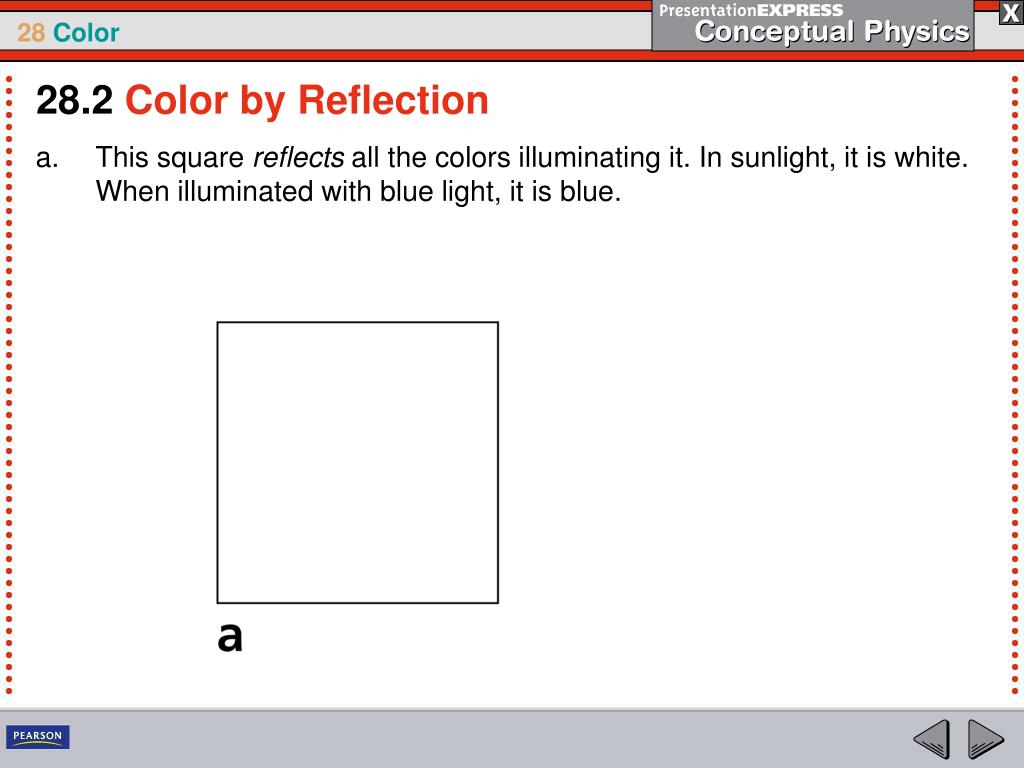Click the bold "a" label below the square
This screenshot has height=768, width=1024.
229,636
